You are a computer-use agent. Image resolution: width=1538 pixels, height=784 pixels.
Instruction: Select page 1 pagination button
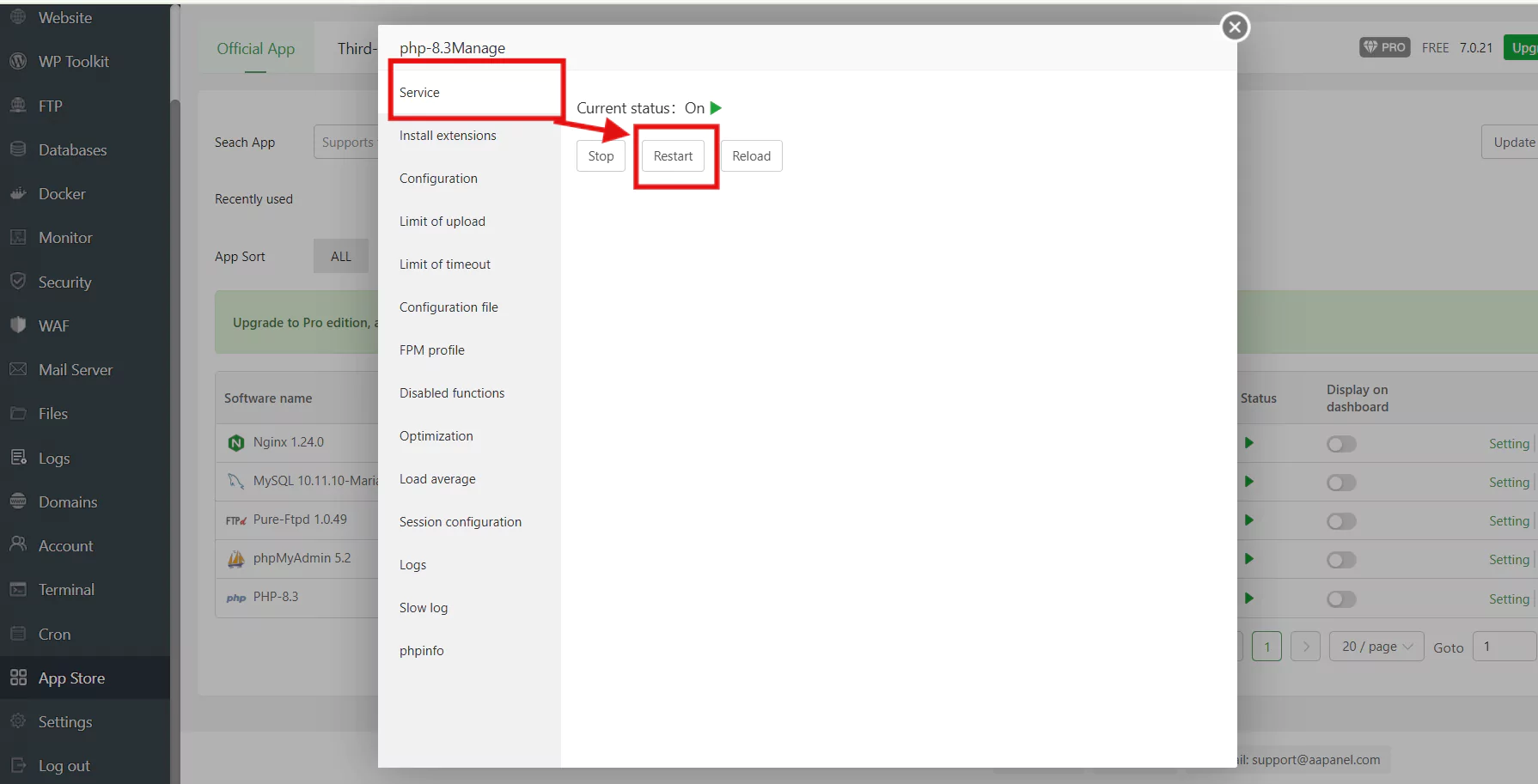click(1266, 647)
